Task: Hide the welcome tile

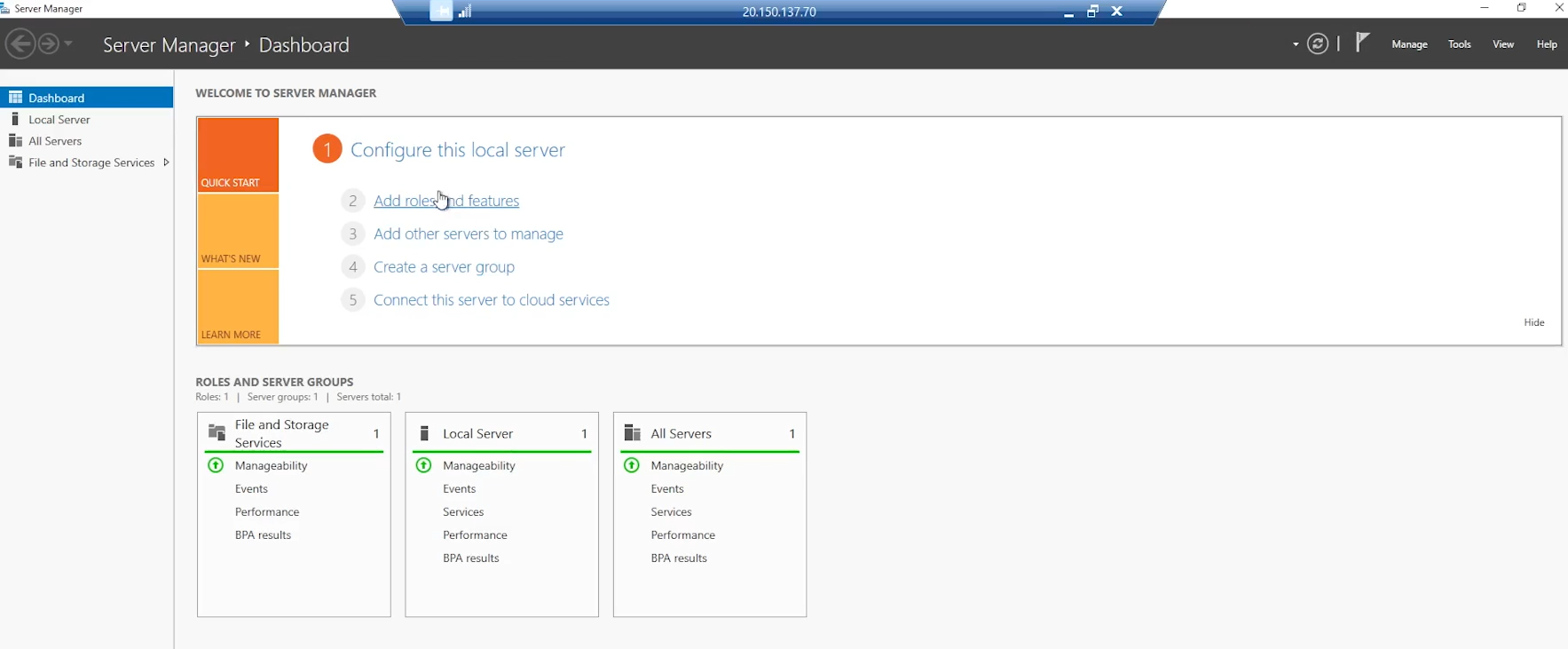Action: (x=1534, y=322)
